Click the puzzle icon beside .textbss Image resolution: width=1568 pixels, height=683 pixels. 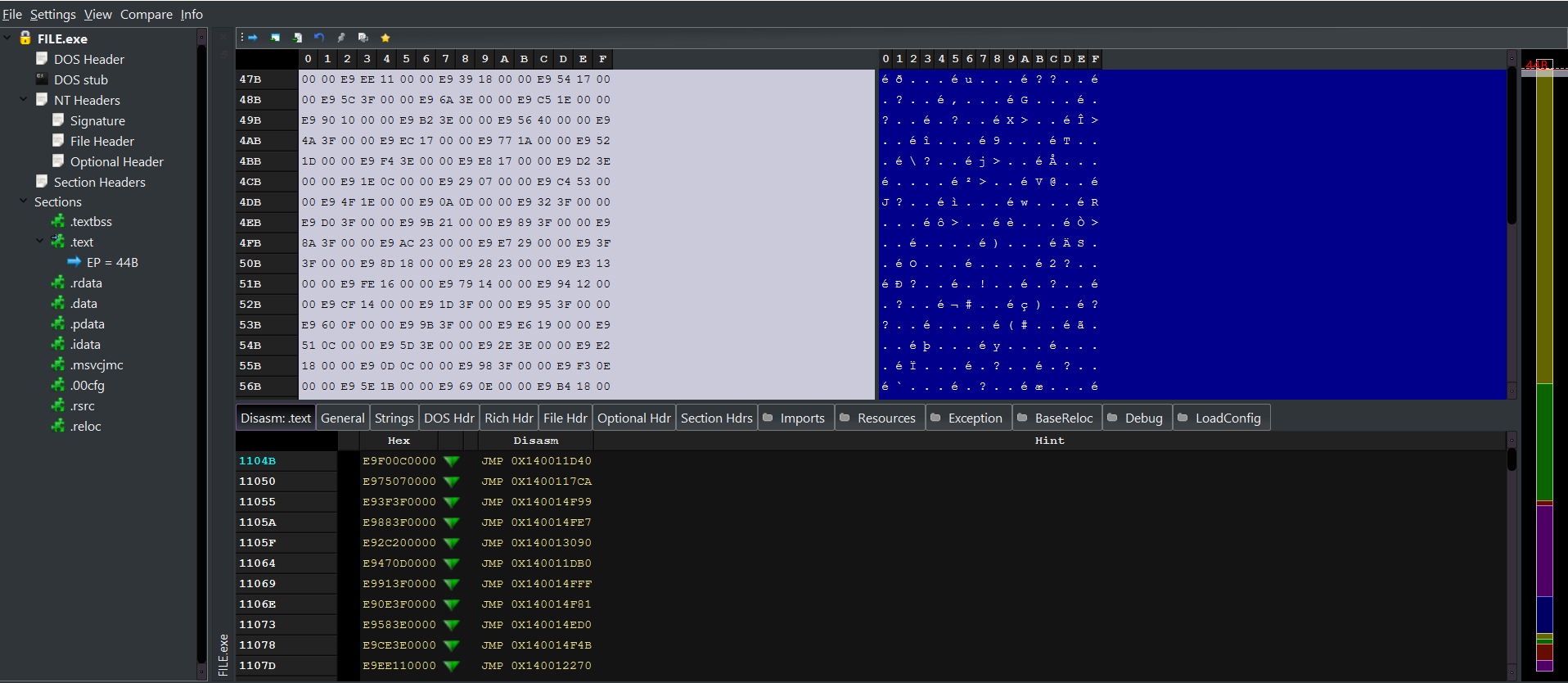tap(58, 221)
